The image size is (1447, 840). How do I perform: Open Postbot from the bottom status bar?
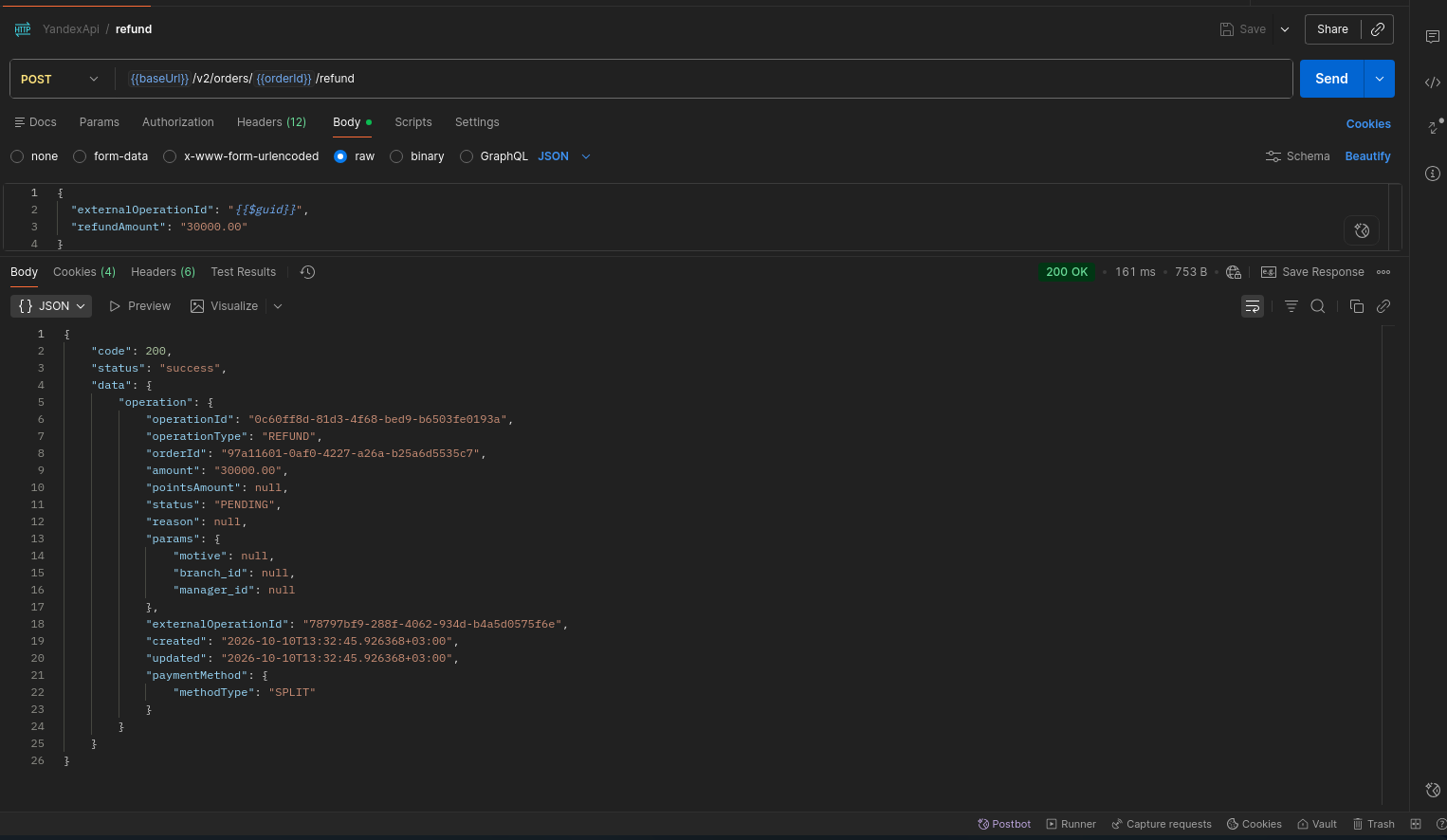[x=1004, y=824]
